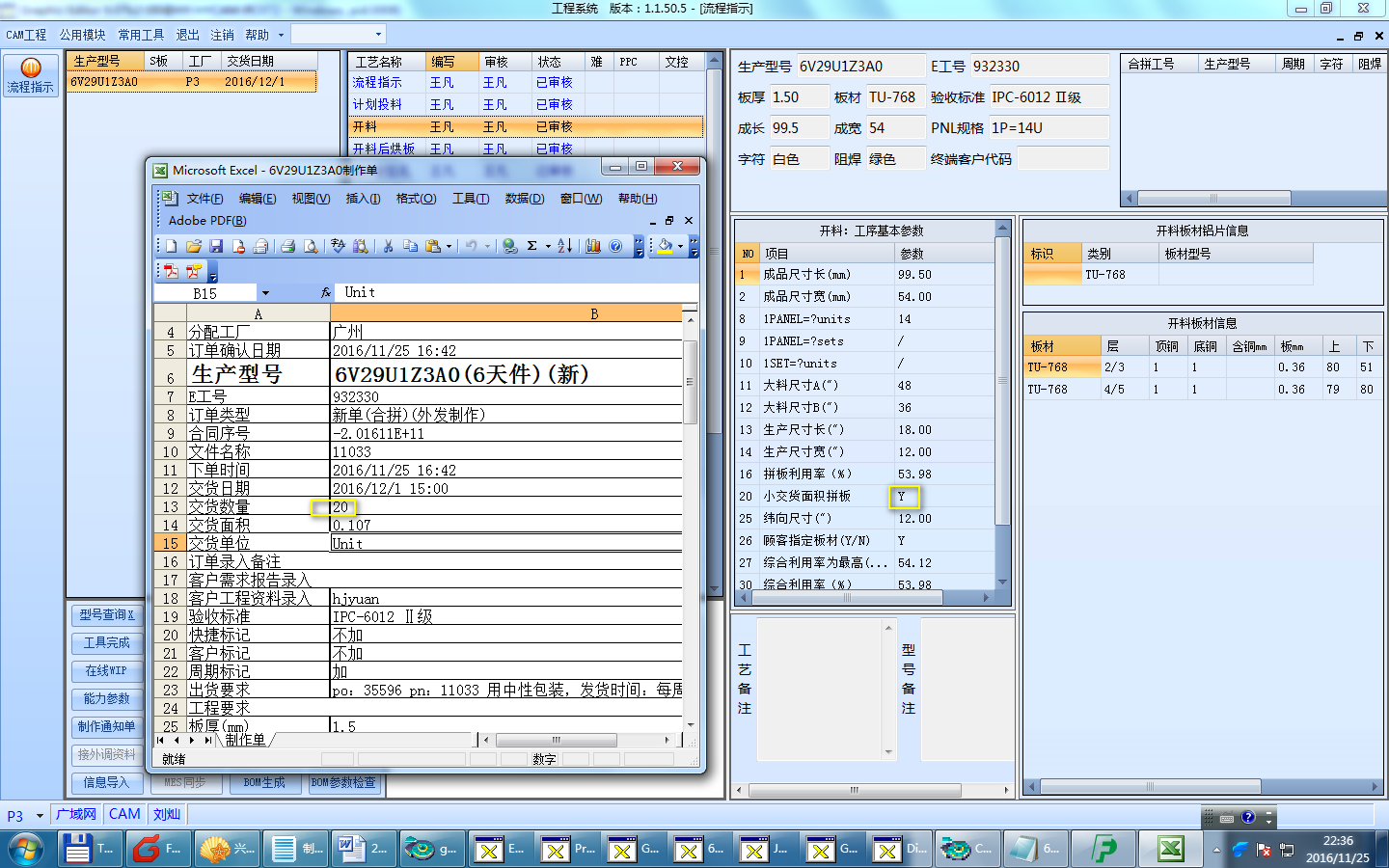This screenshot has height=868, width=1389.
Task: Open the 常用工具 menu
Action: tap(141, 35)
